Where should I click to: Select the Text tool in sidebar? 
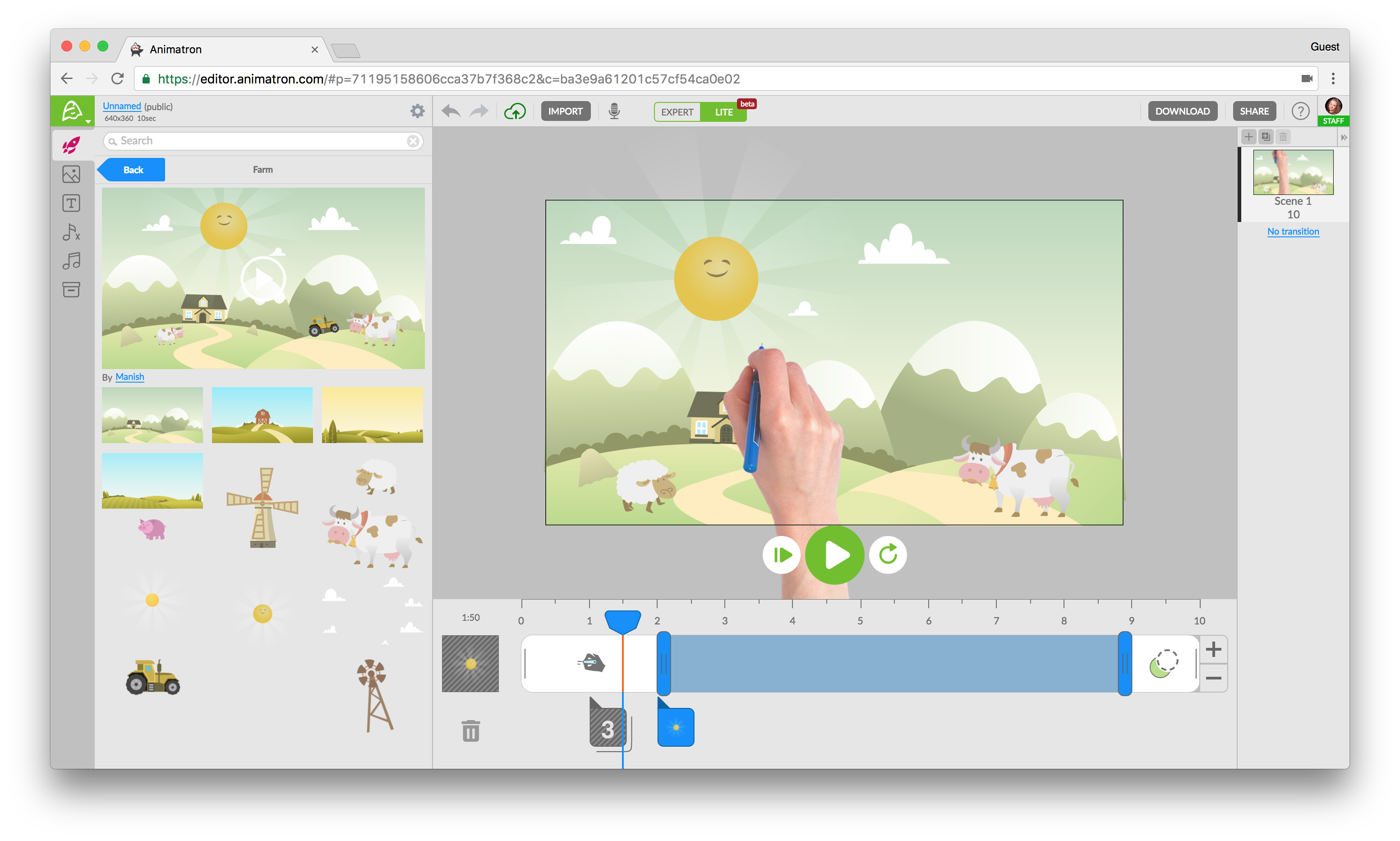(71, 203)
